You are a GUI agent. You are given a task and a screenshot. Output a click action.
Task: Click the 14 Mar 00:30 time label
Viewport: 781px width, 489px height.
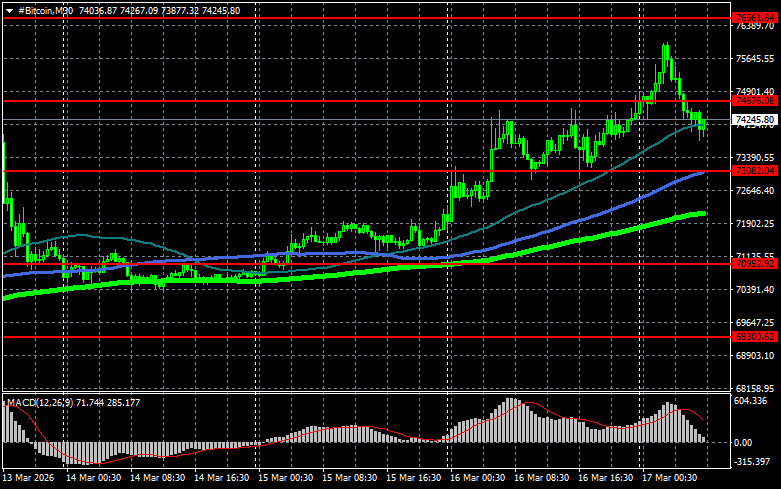coord(94,478)
